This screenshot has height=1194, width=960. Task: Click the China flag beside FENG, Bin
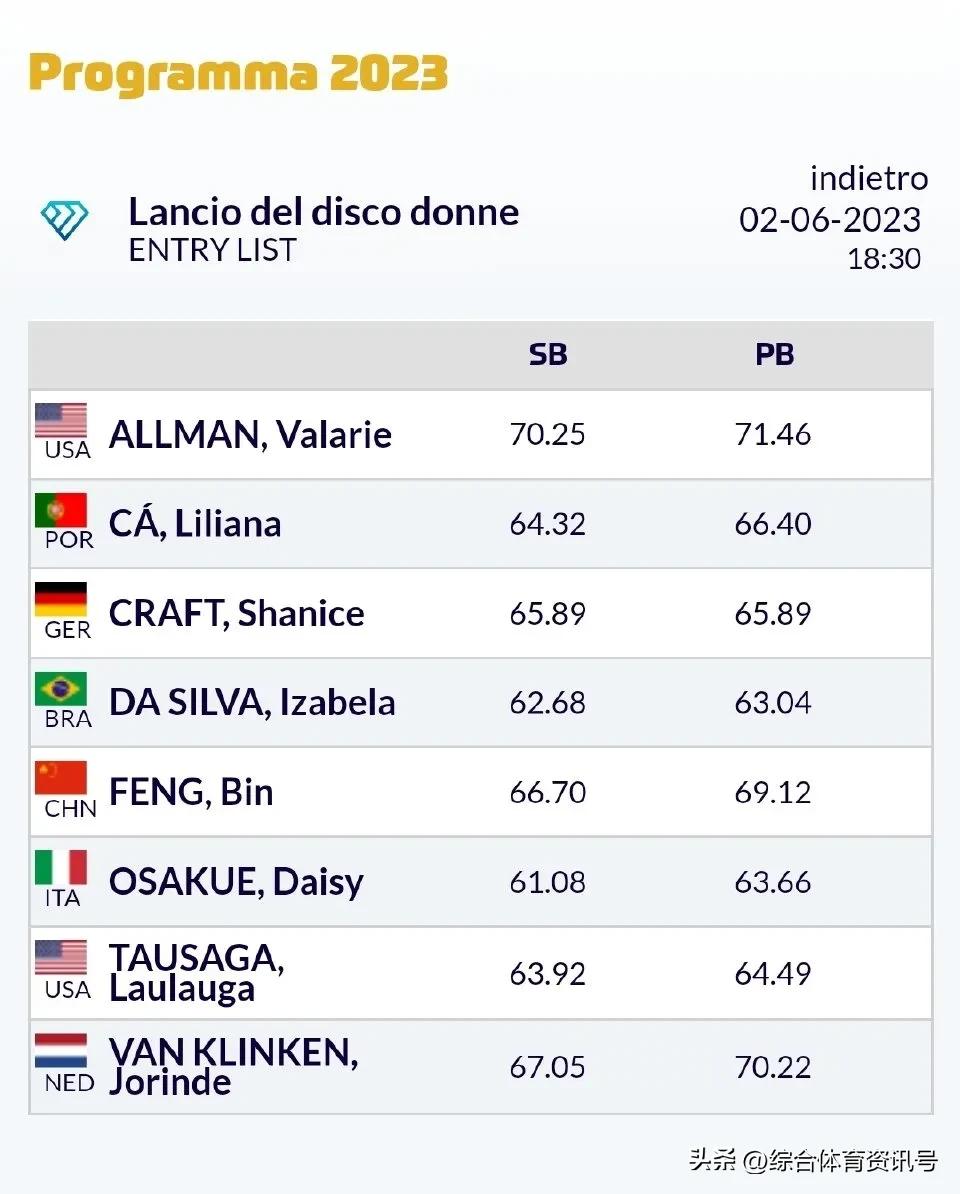click(61, 778)
